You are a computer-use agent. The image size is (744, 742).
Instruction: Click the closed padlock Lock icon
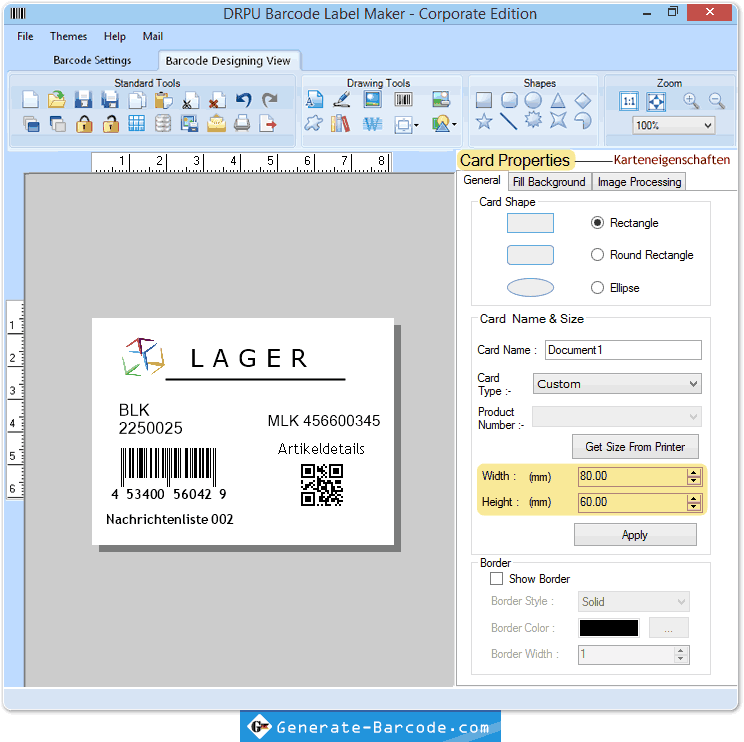tap(84, 124)
